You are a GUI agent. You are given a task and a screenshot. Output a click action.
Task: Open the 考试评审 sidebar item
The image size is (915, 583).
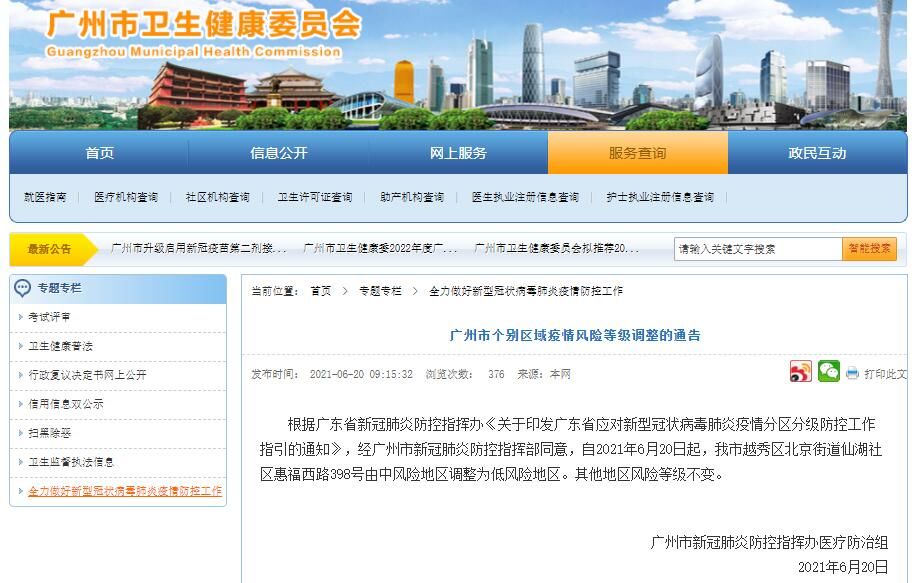pos(49,317)
